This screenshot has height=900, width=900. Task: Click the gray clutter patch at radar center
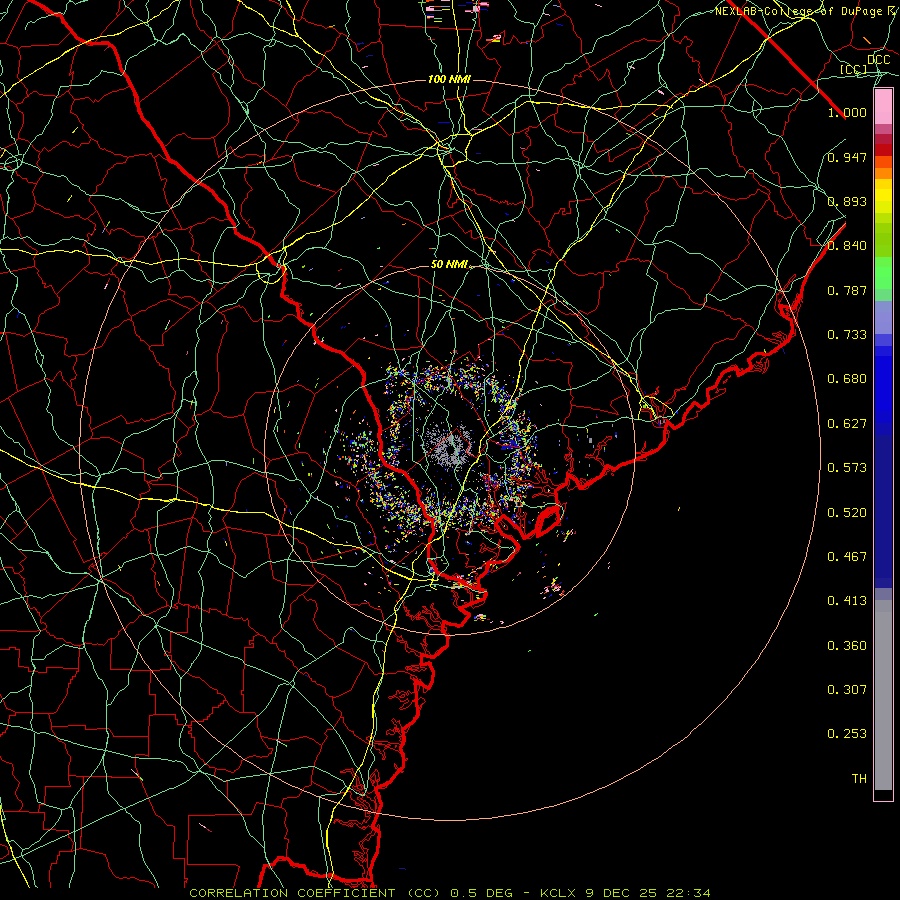click(449, 445)
